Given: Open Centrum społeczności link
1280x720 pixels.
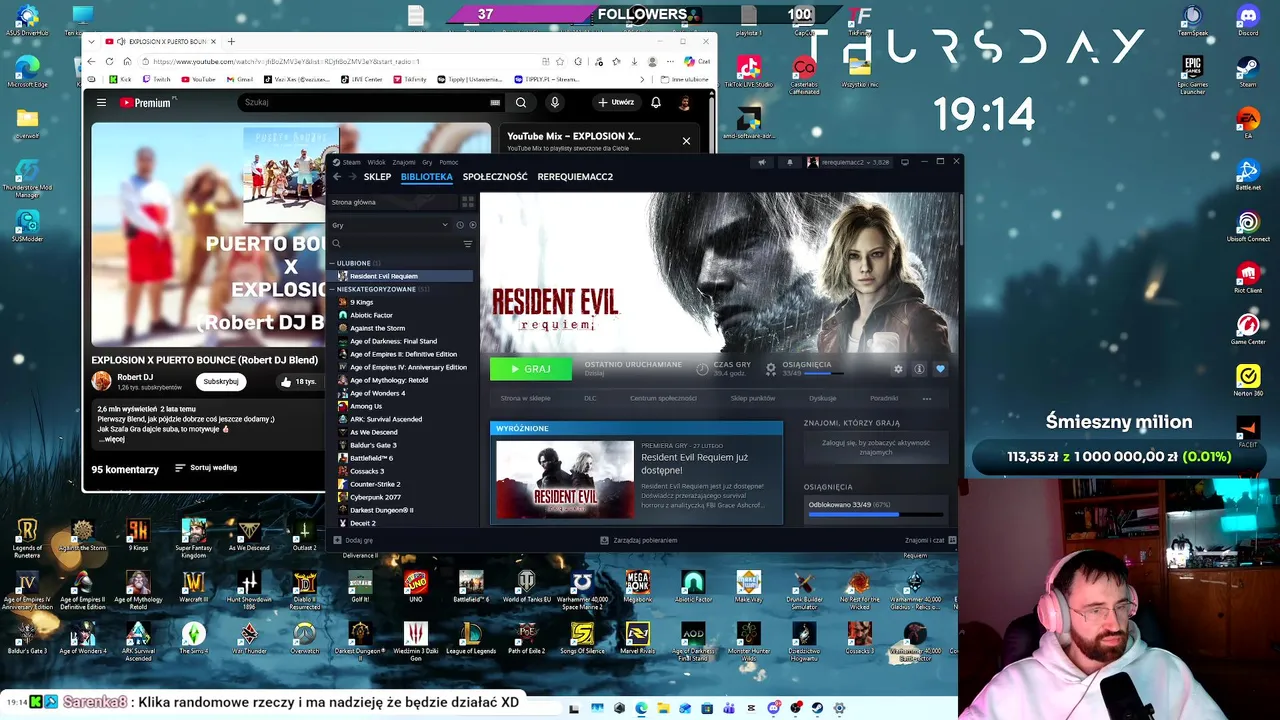Looking at the screenshot, I should pos(663,398).
